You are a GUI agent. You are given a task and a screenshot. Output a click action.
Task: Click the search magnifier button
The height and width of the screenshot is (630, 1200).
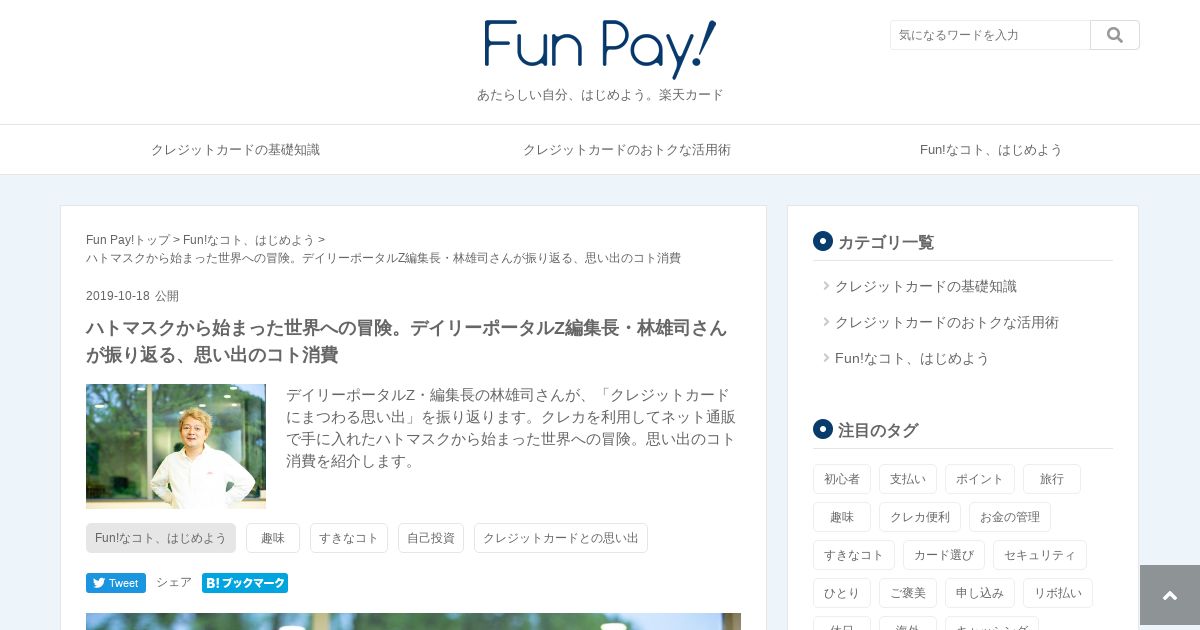pyautogui.click(x=1115, y=35)
